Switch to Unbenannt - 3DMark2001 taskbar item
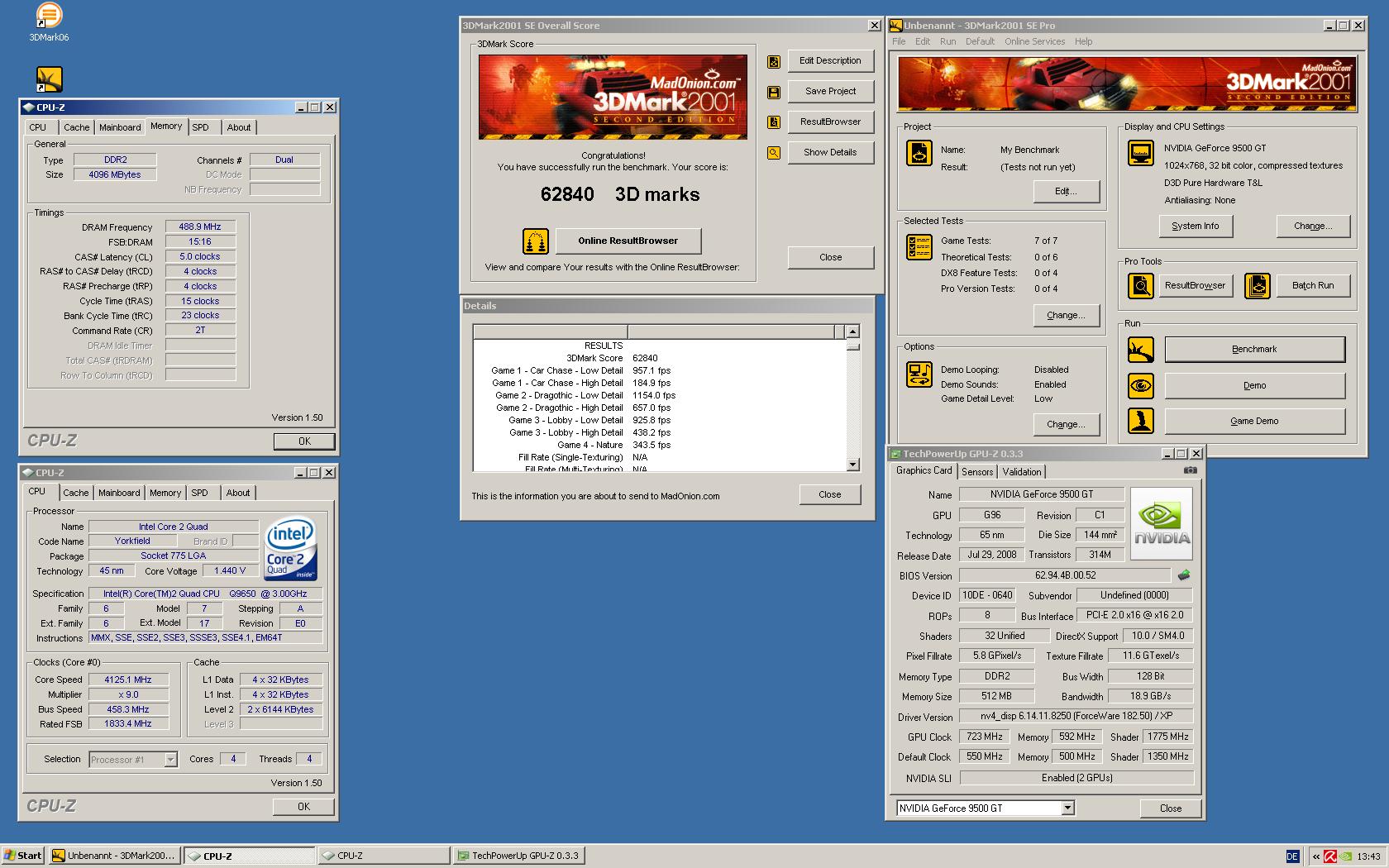 click(114, 856)
